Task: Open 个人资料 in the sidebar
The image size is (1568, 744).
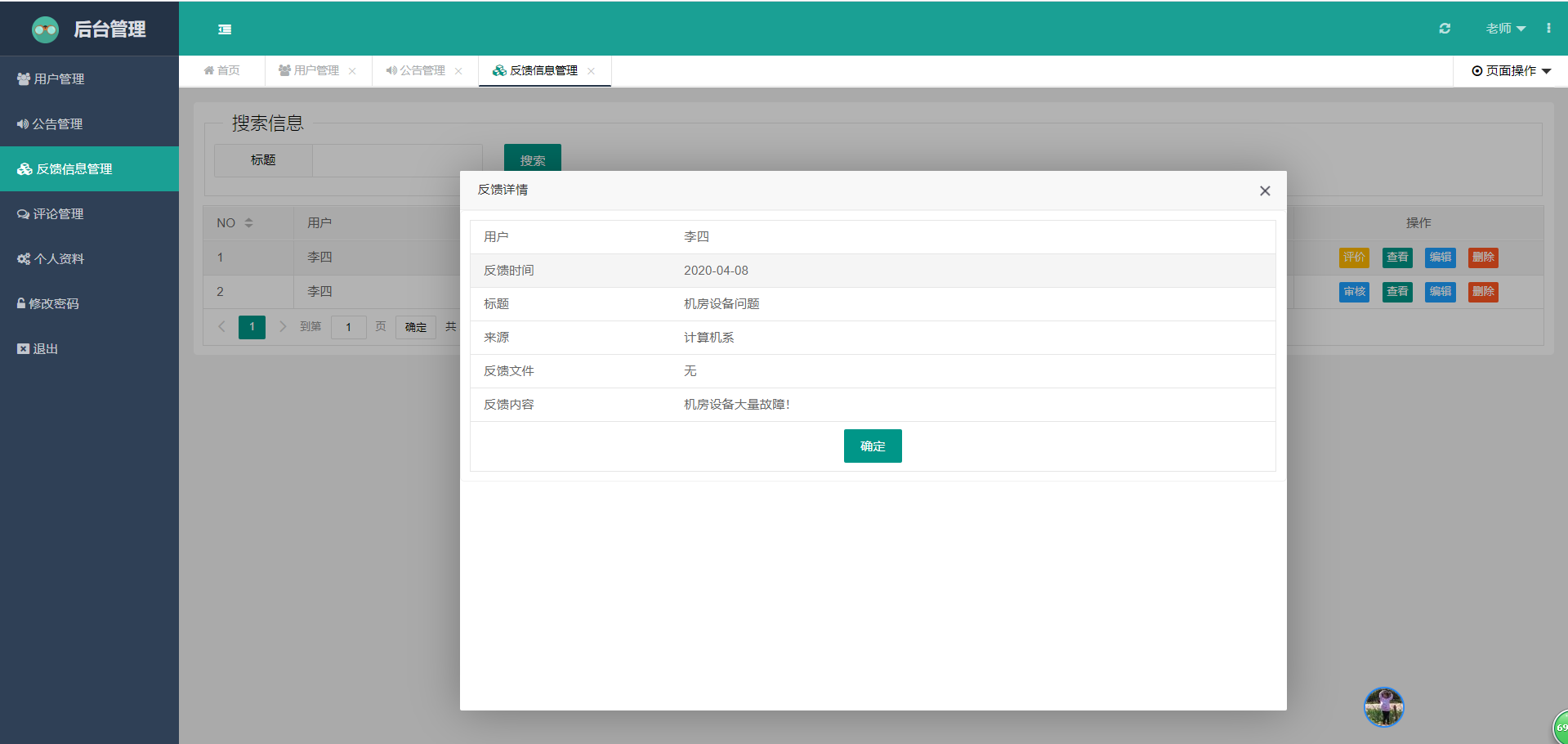Action: [89, 259]
